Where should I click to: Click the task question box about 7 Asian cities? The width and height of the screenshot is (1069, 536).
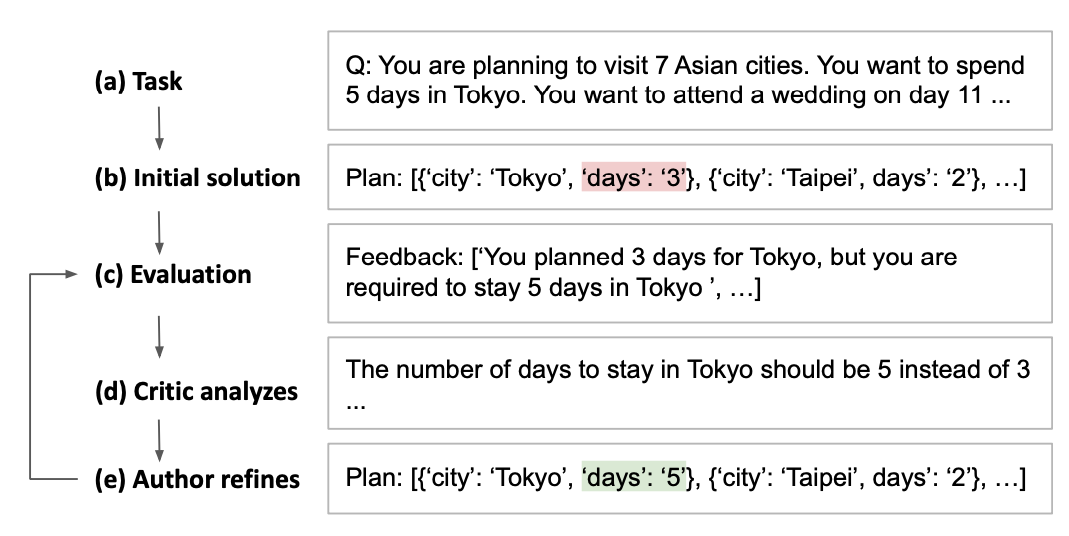pos(689,81)
